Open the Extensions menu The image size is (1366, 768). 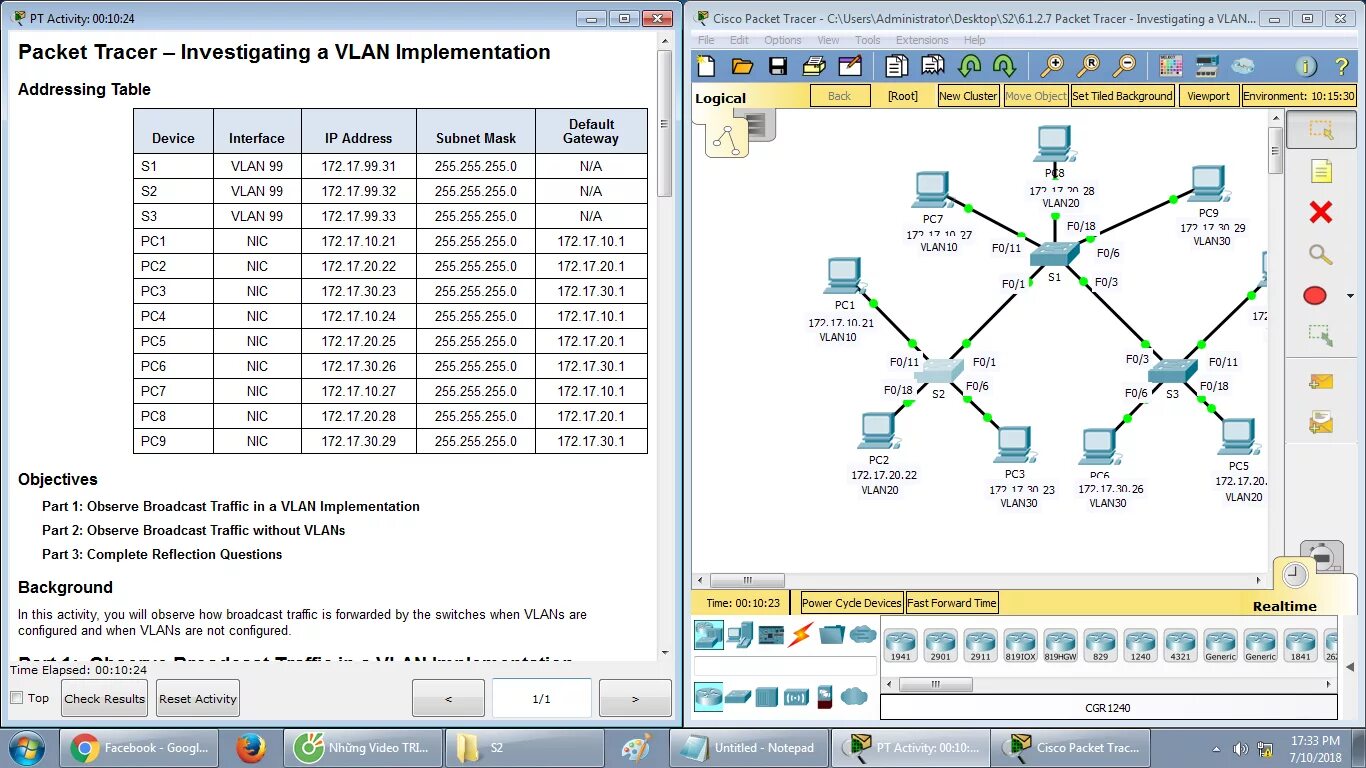[x=922, y=40]
